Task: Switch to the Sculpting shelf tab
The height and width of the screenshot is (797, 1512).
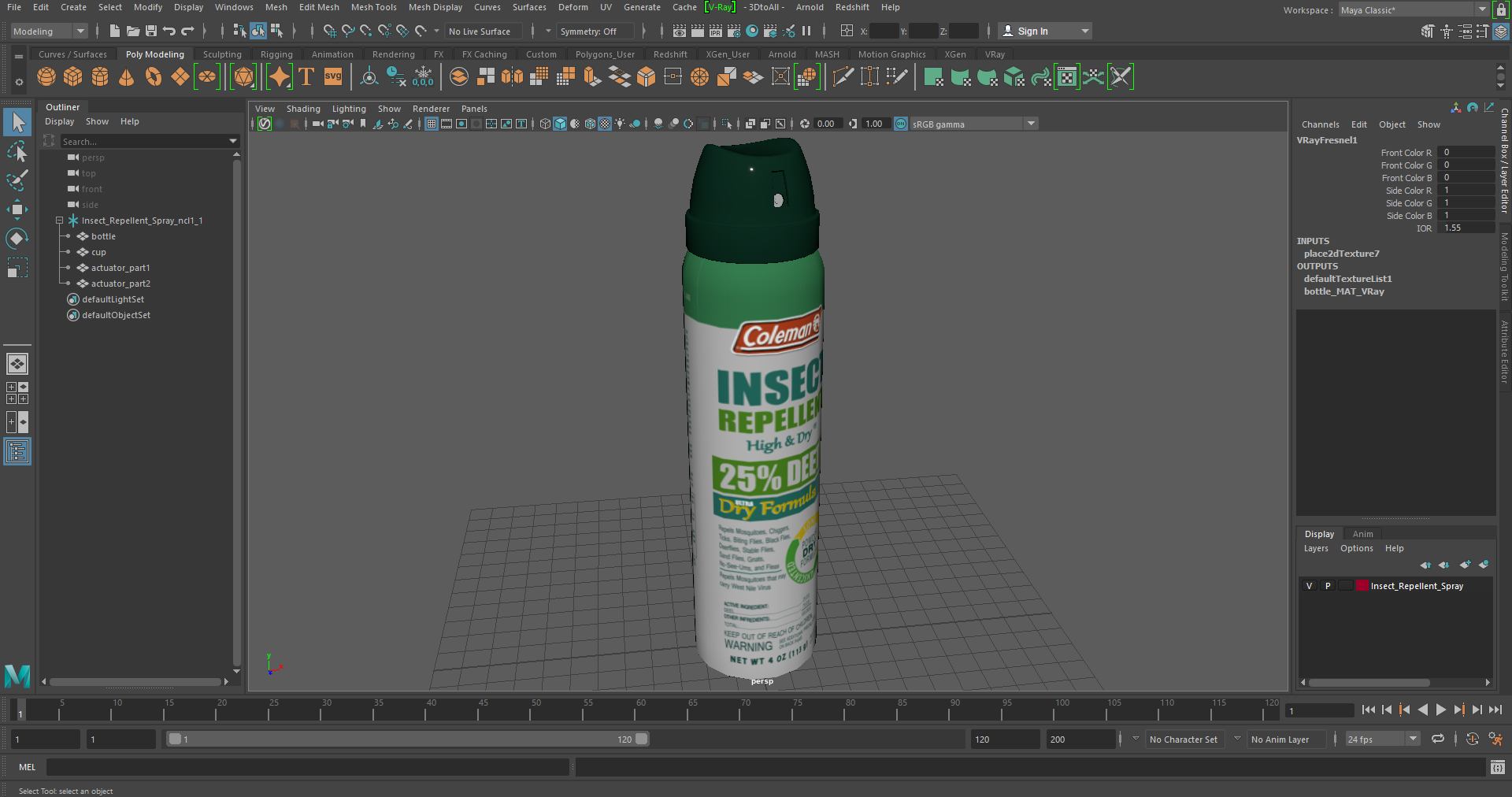Action: 222,54
